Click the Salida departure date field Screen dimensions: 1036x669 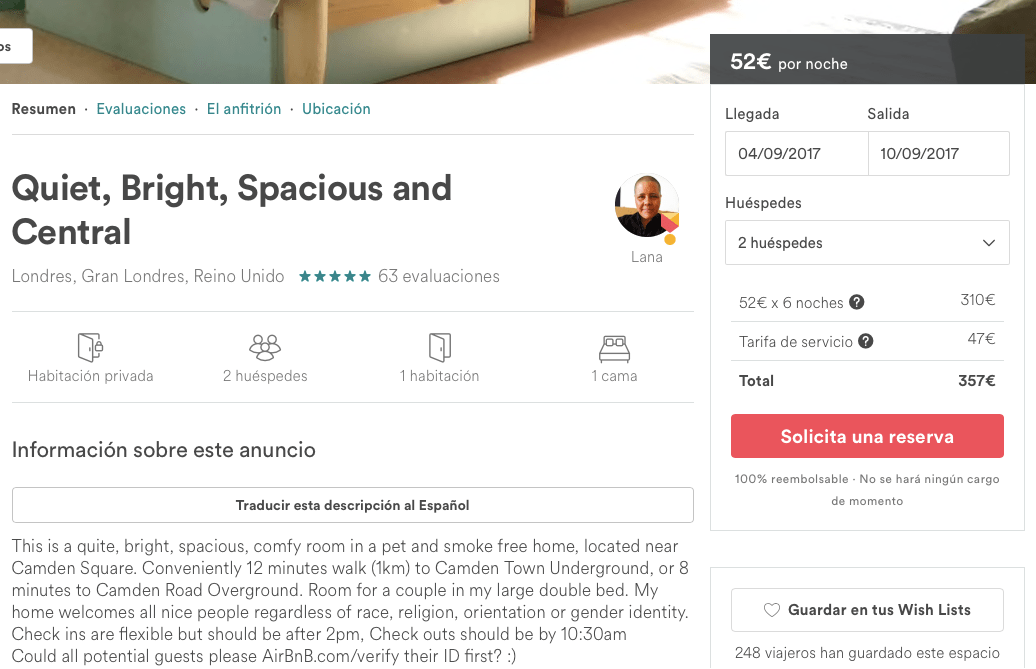(x=938, y=153)
